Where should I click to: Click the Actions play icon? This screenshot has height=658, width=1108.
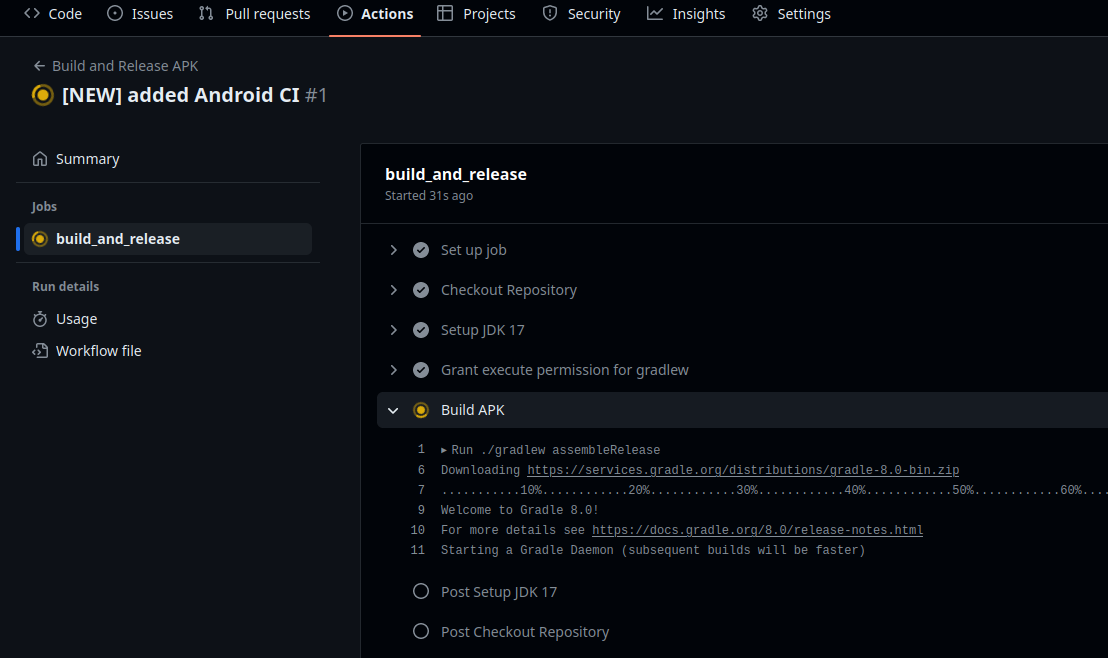point(345,13)
